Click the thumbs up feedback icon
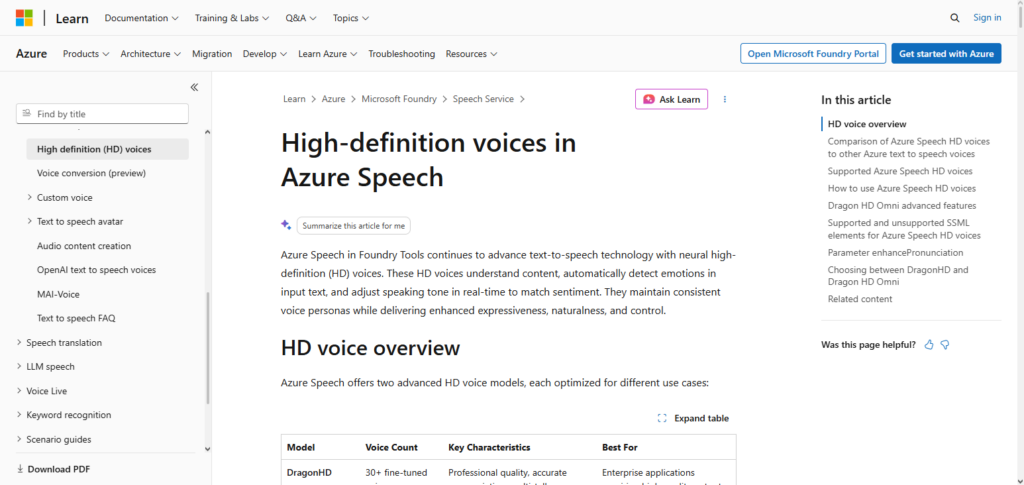 [929, 345]
